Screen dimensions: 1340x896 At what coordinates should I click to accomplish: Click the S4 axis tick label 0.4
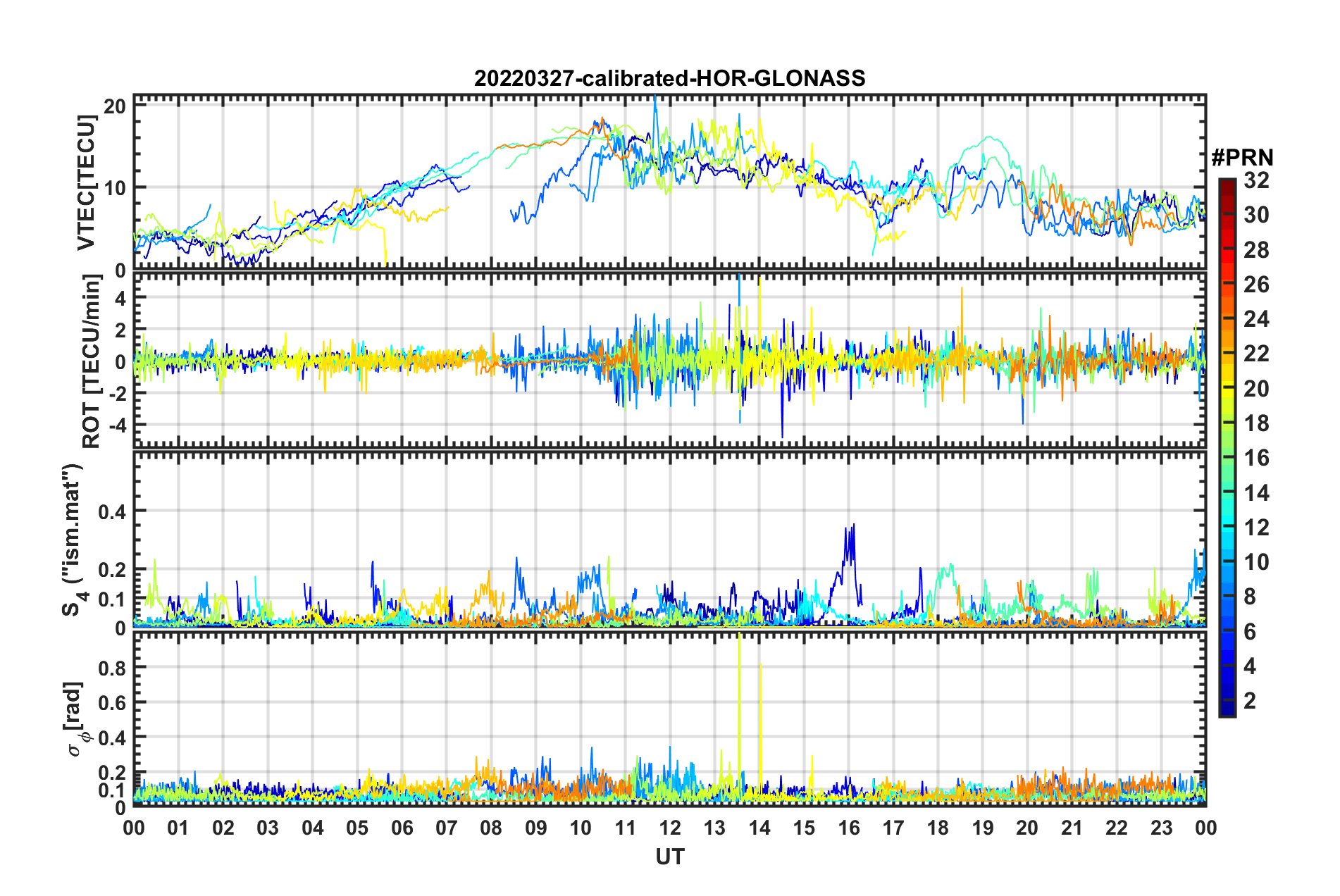pos(113,512)
